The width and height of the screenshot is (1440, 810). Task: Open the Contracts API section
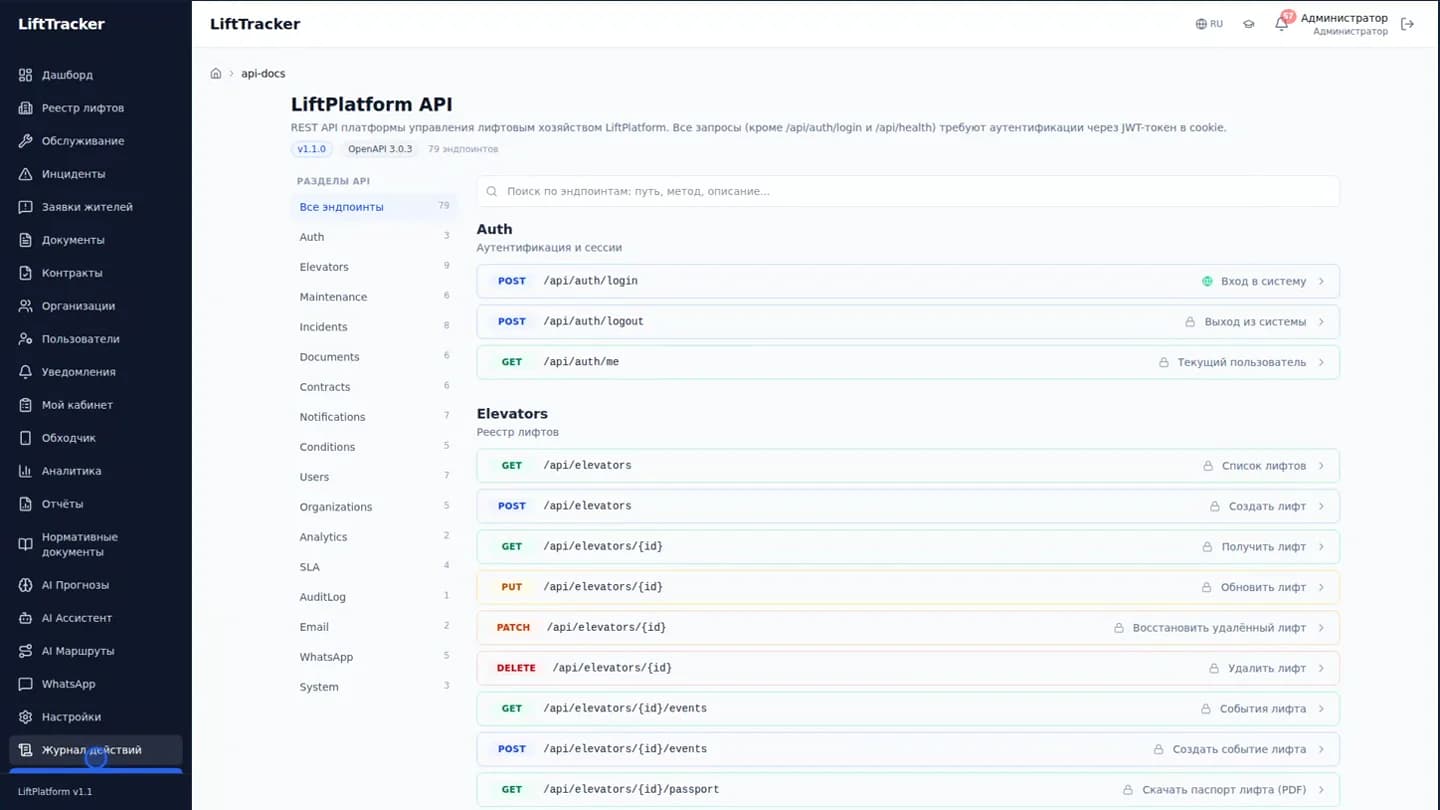tap(374, 387)
